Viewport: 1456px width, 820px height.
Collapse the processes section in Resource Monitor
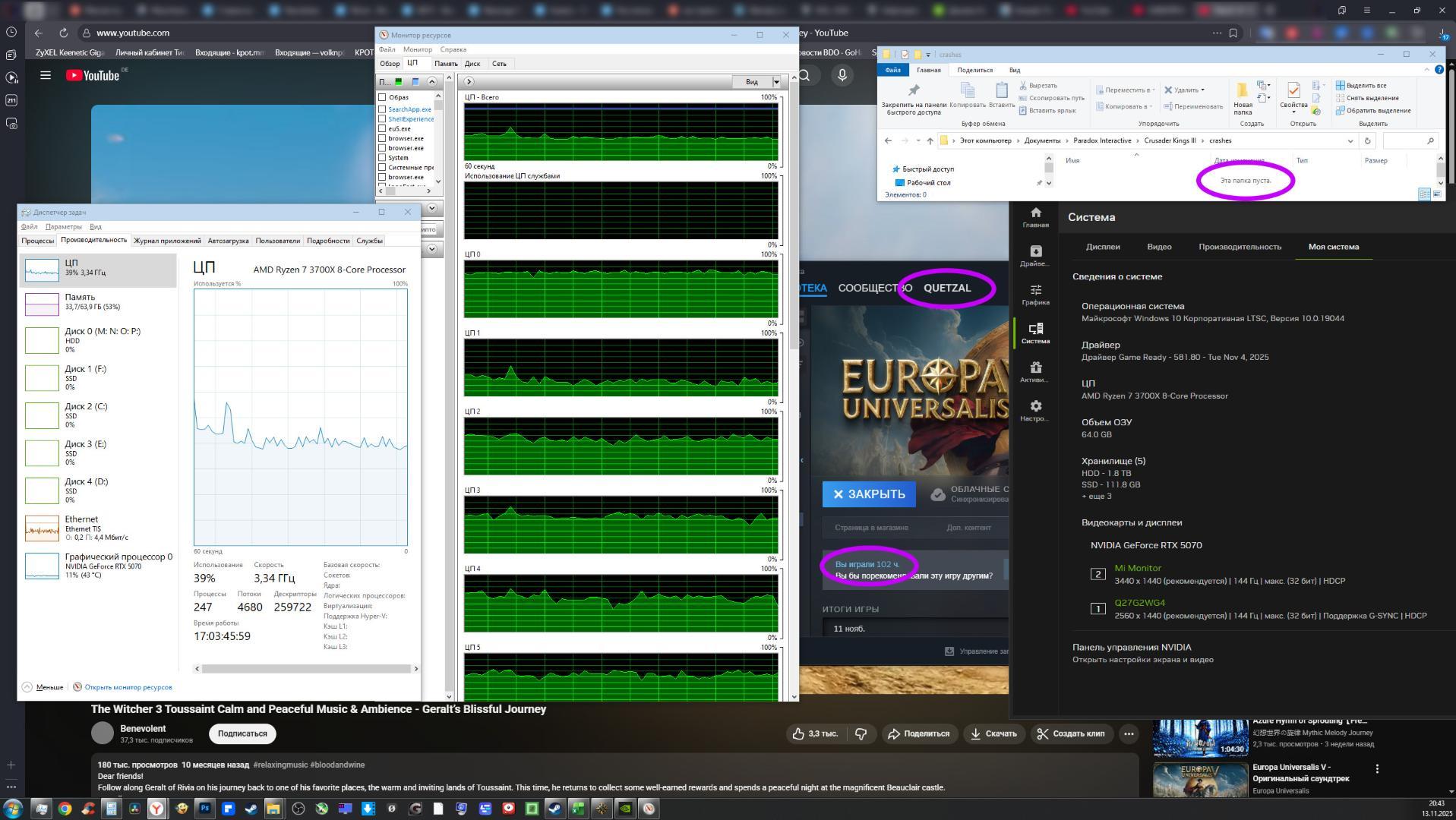(x=431, y=82)
